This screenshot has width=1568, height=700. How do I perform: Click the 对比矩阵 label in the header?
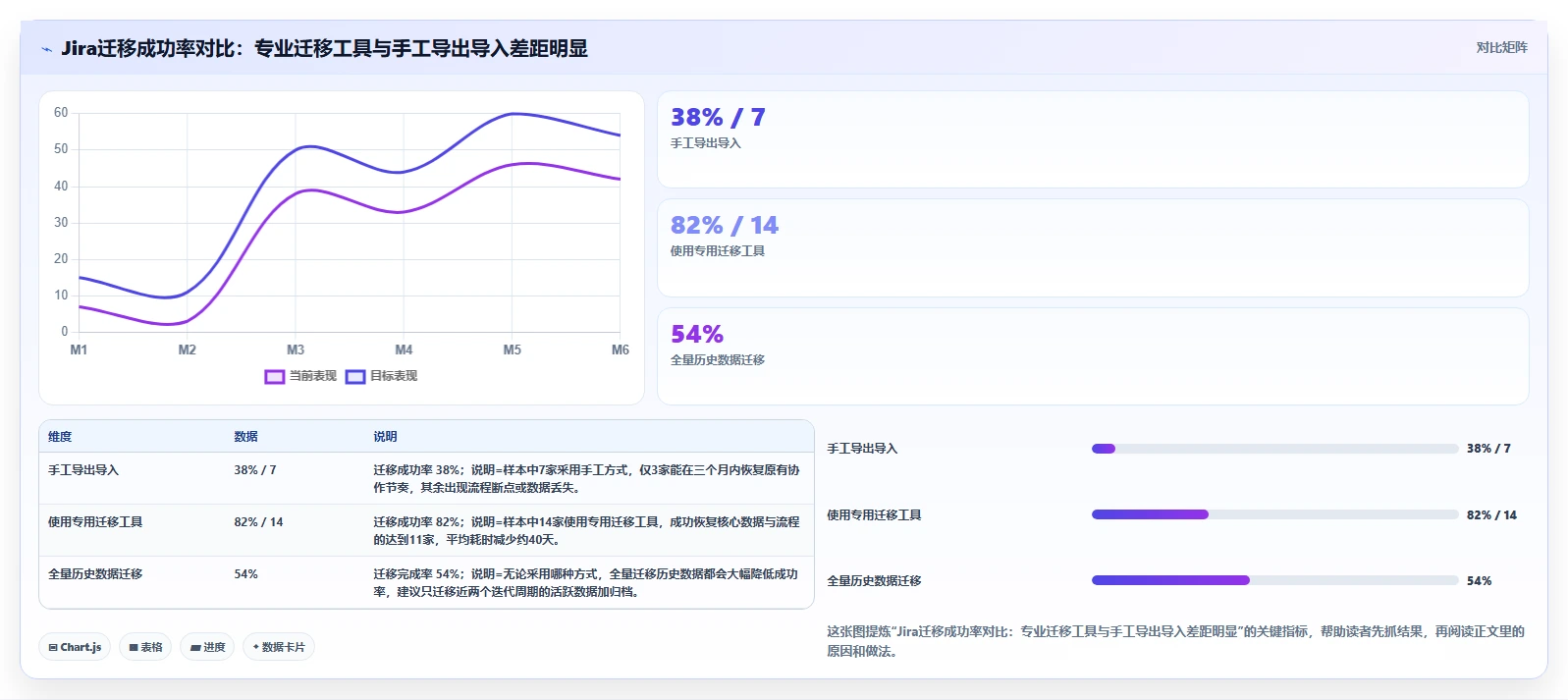pos(1501,47)
